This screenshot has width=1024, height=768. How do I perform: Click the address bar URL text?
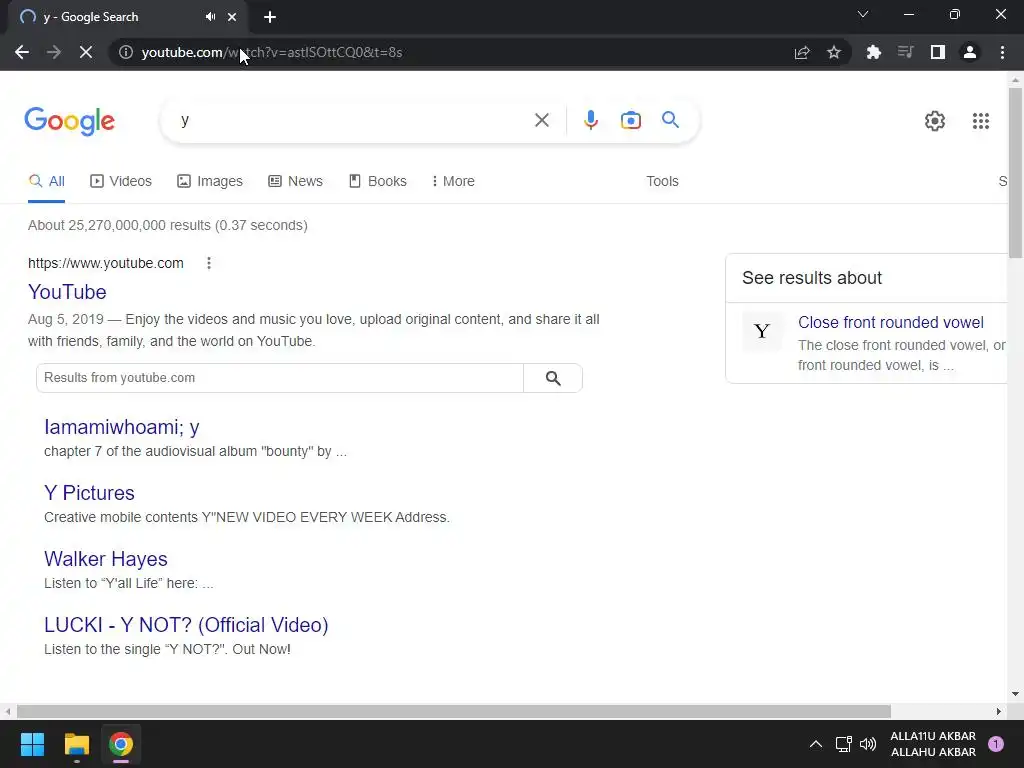click(x=272, y=52)
